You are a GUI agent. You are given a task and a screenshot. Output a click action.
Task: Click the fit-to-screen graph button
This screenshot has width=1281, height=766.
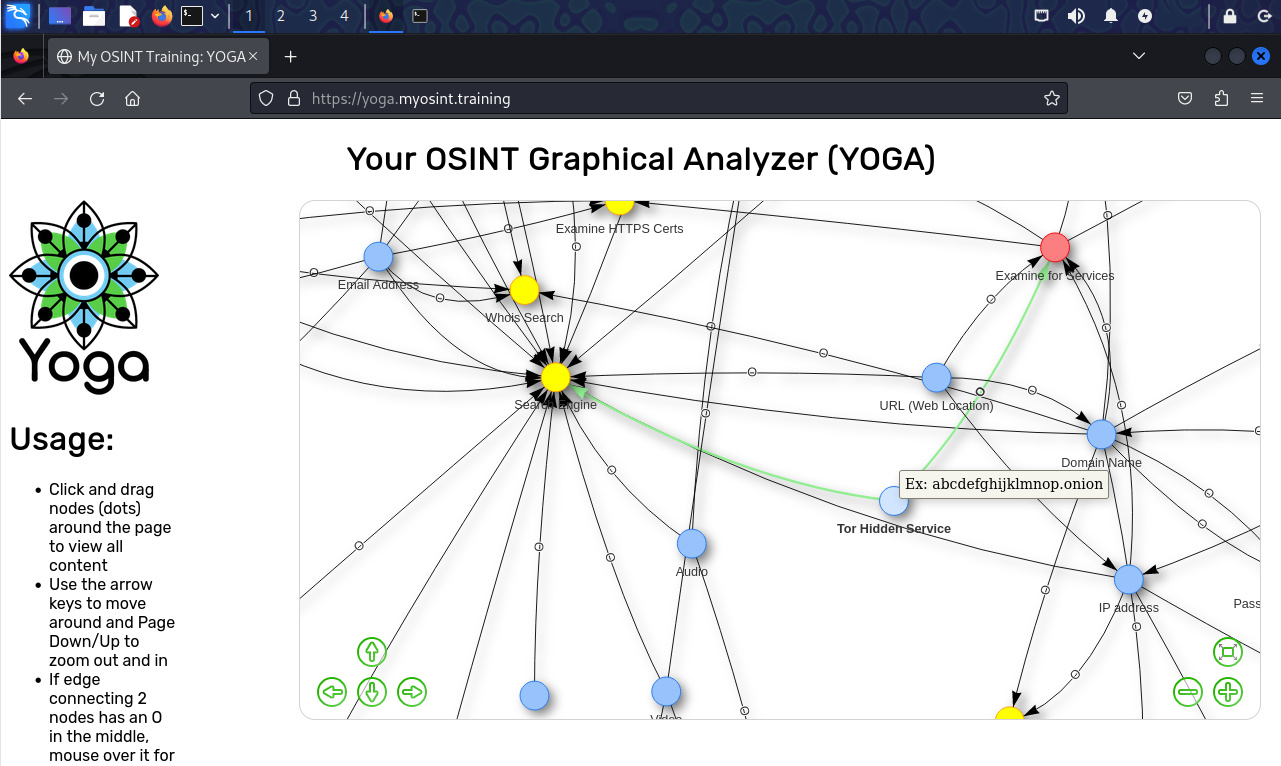point(1227,652)
